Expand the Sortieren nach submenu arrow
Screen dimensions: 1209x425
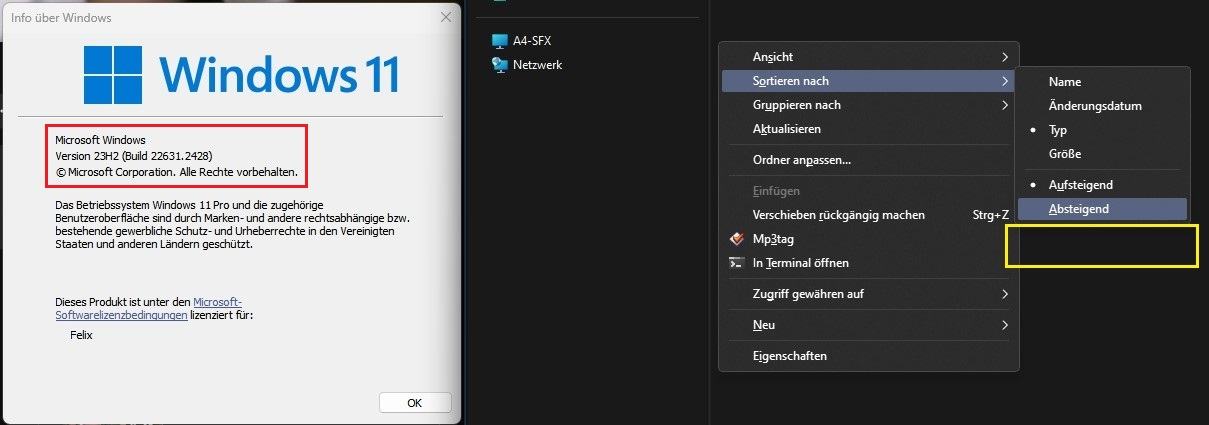pyautogui.click(x=1004, y=81)
